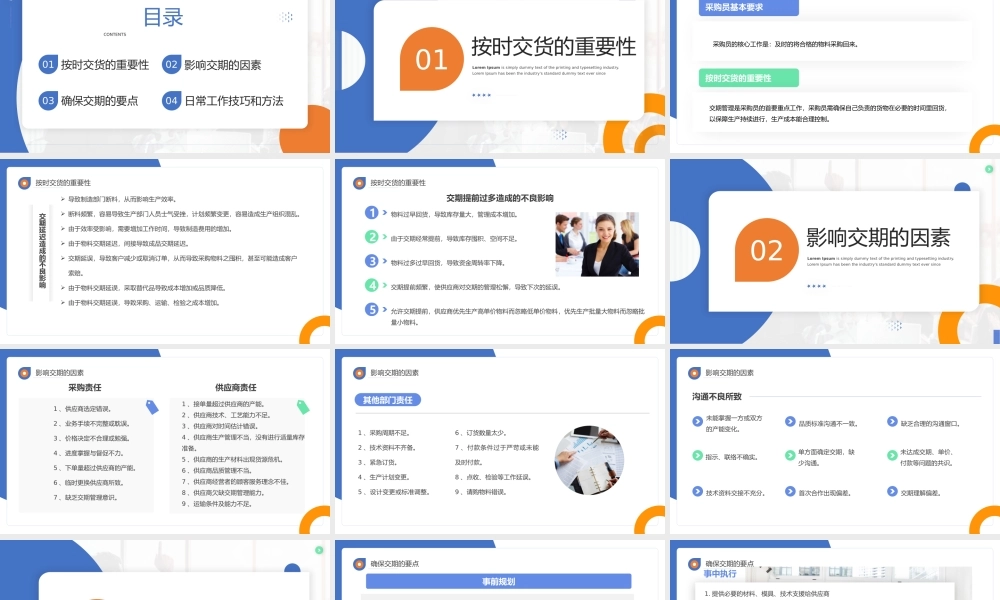Click the blue 02 badge beside 影响交期的因素 in contents
This screenshot has width=1000, height=600.
click(172, 64)
